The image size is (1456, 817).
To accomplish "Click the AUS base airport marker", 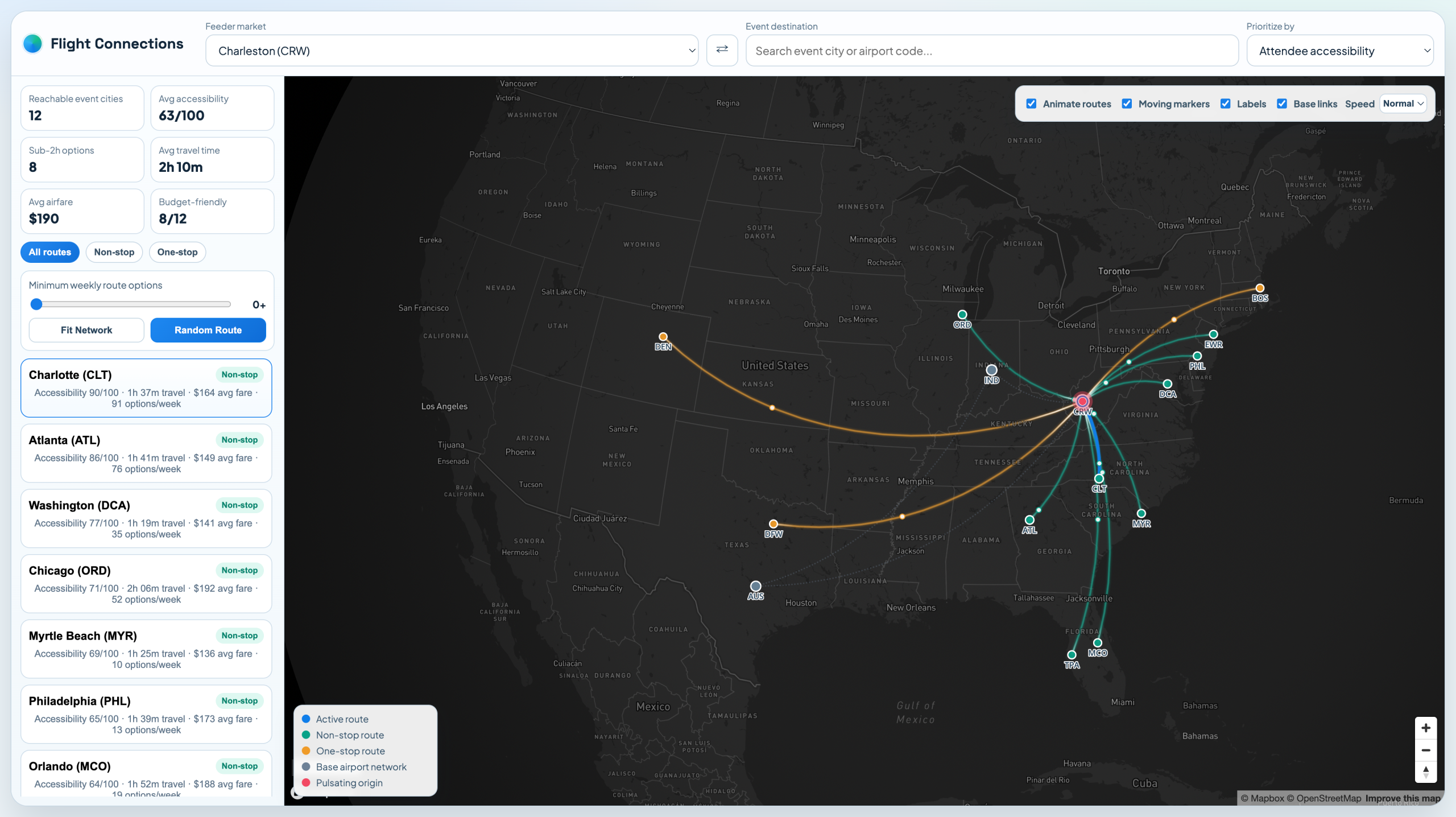I will point(755,586).
